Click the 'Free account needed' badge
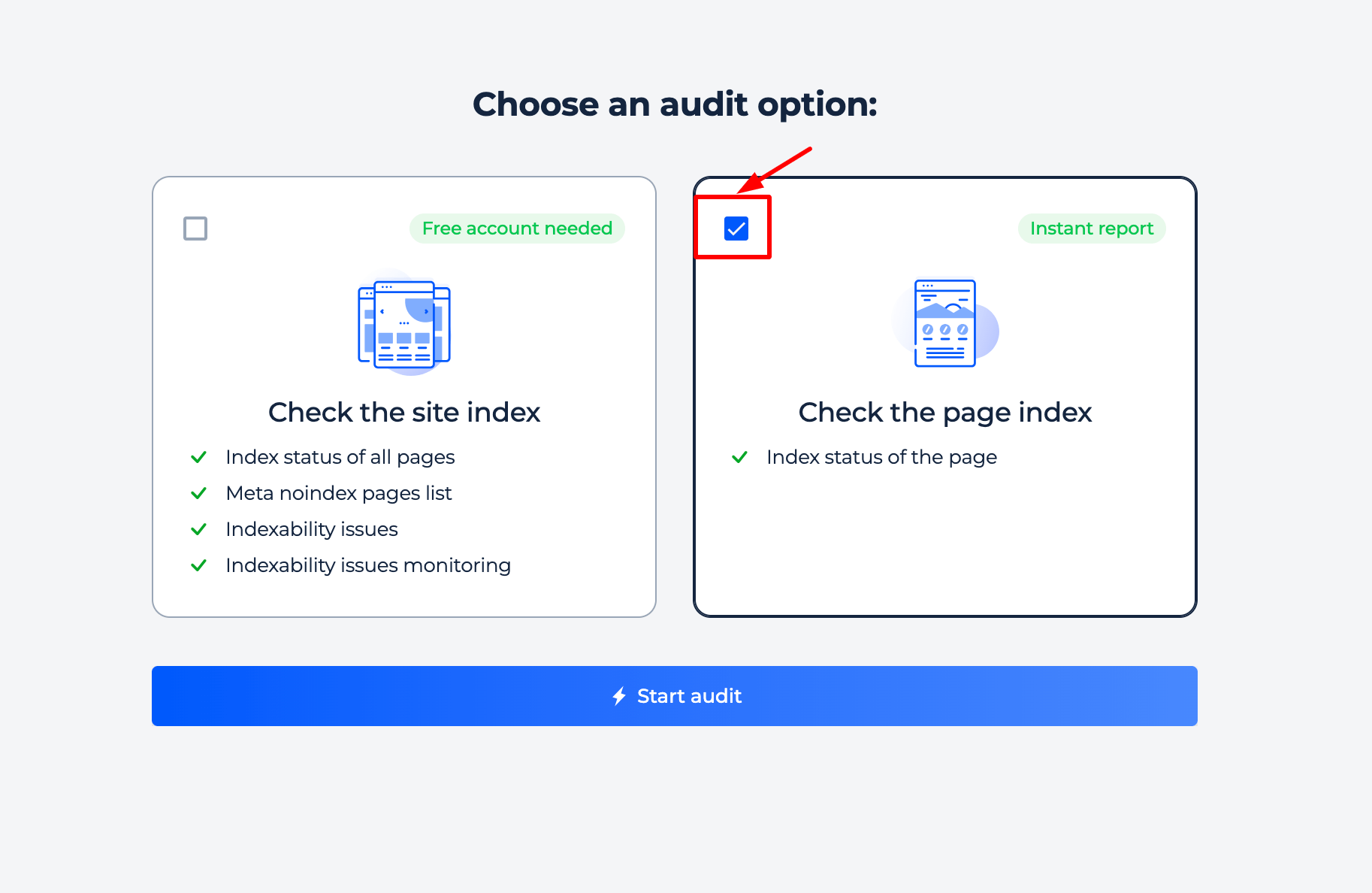1372x893 pixels. [517, 229]
